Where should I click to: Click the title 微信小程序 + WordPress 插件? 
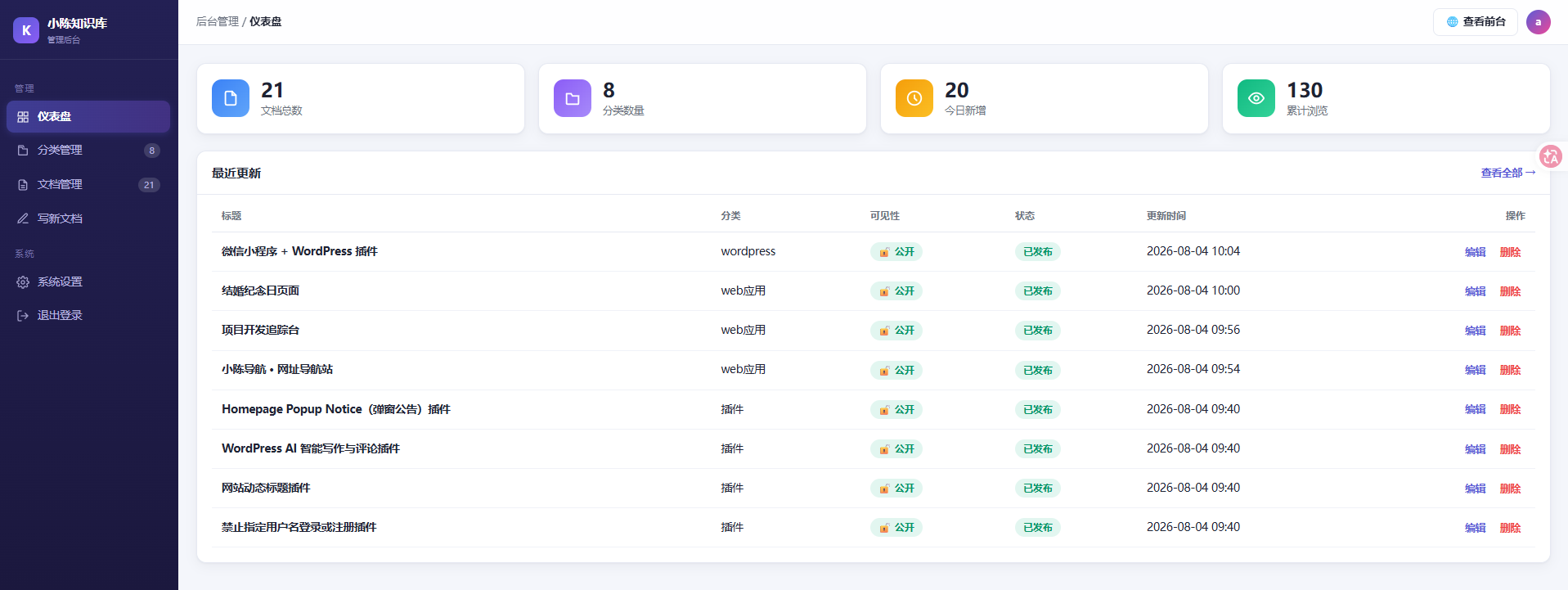[x=299, y=251]
